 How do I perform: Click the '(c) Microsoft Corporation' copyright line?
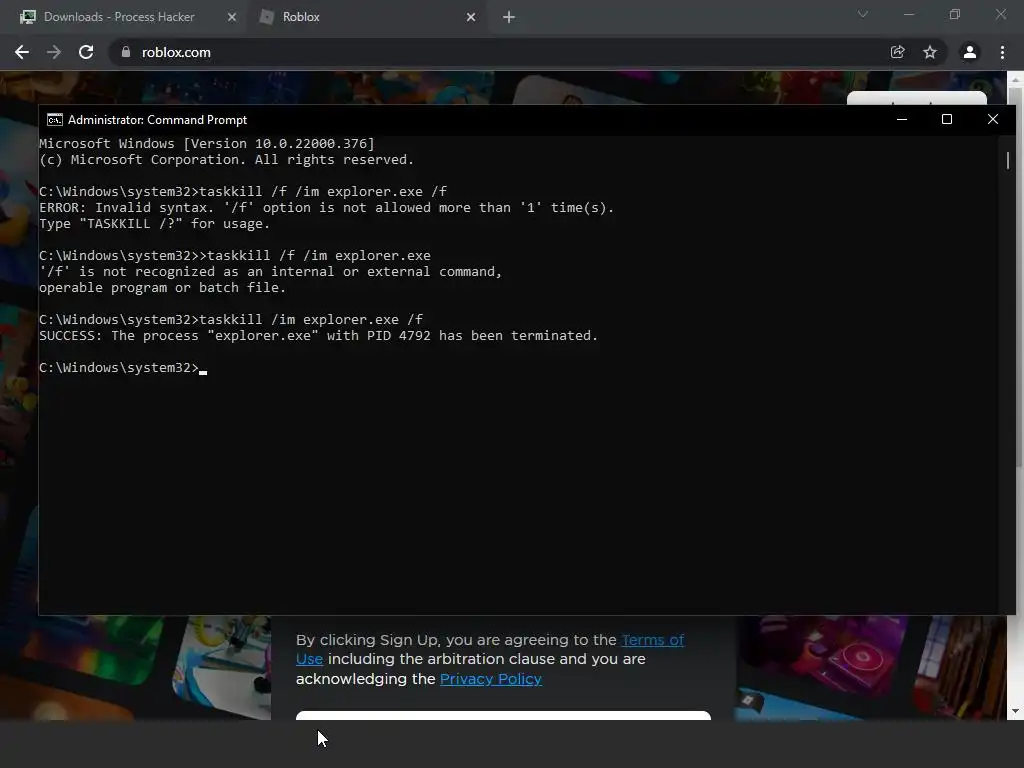coord(226,160)
